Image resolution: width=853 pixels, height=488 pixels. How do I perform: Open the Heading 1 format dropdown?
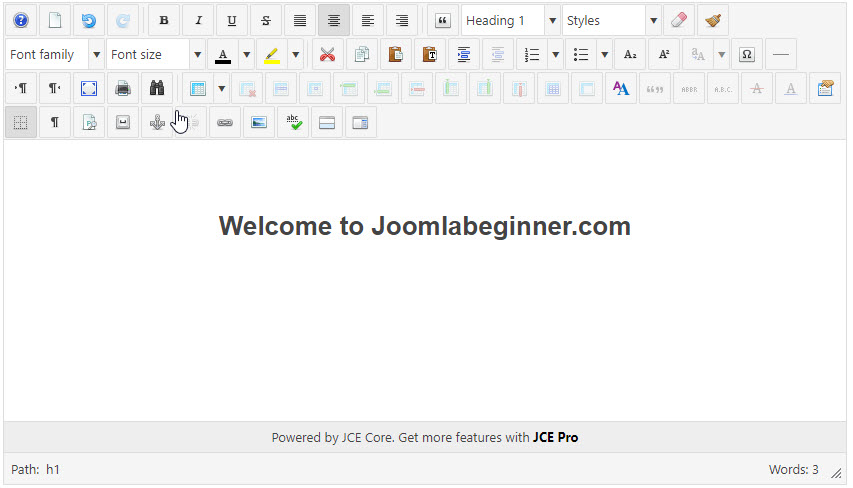pos(552,21)
